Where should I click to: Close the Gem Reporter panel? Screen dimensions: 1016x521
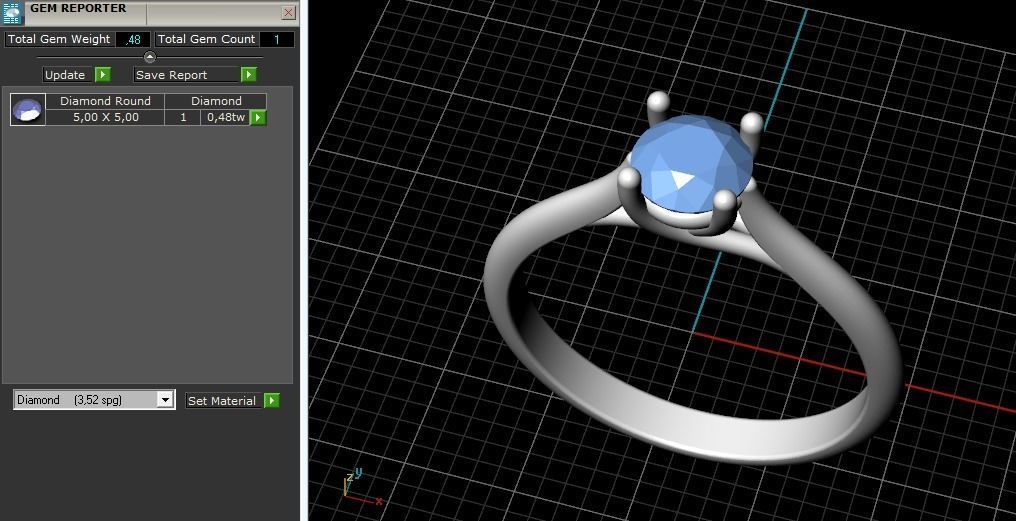click(x=289, y=12)
